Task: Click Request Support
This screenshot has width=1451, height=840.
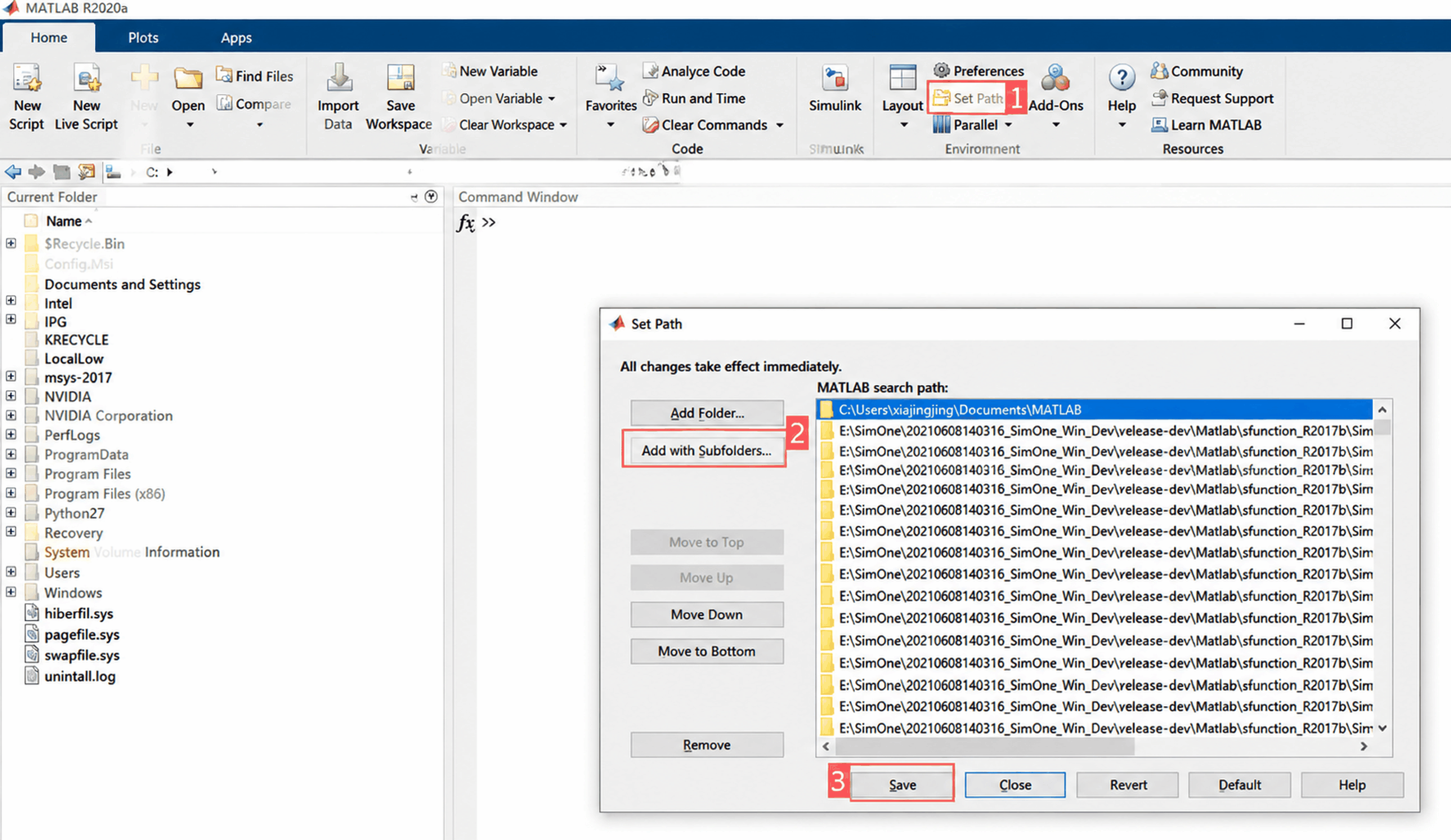Action: (1212, 98)
